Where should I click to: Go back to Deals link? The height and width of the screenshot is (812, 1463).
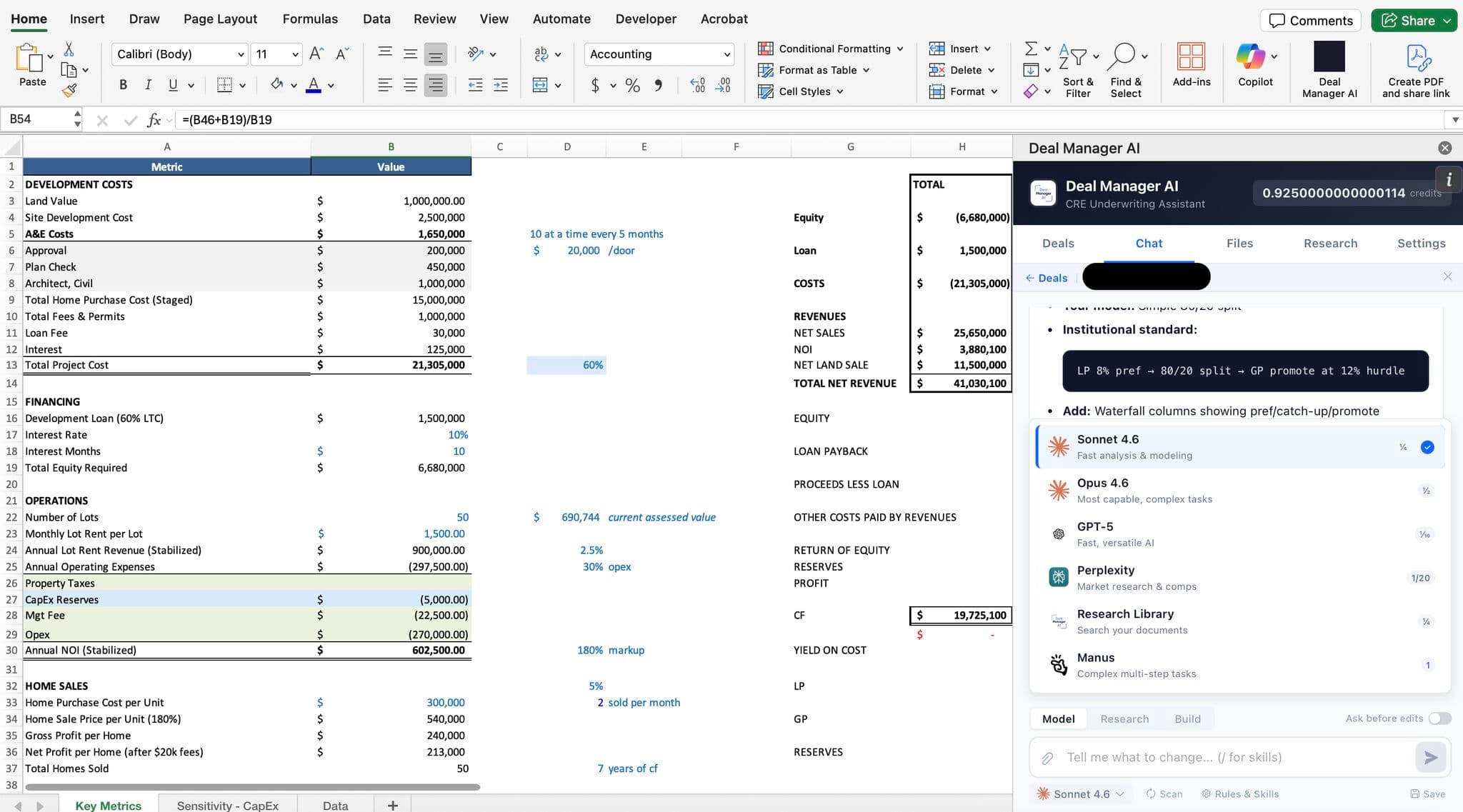(x=1047, y=278)
